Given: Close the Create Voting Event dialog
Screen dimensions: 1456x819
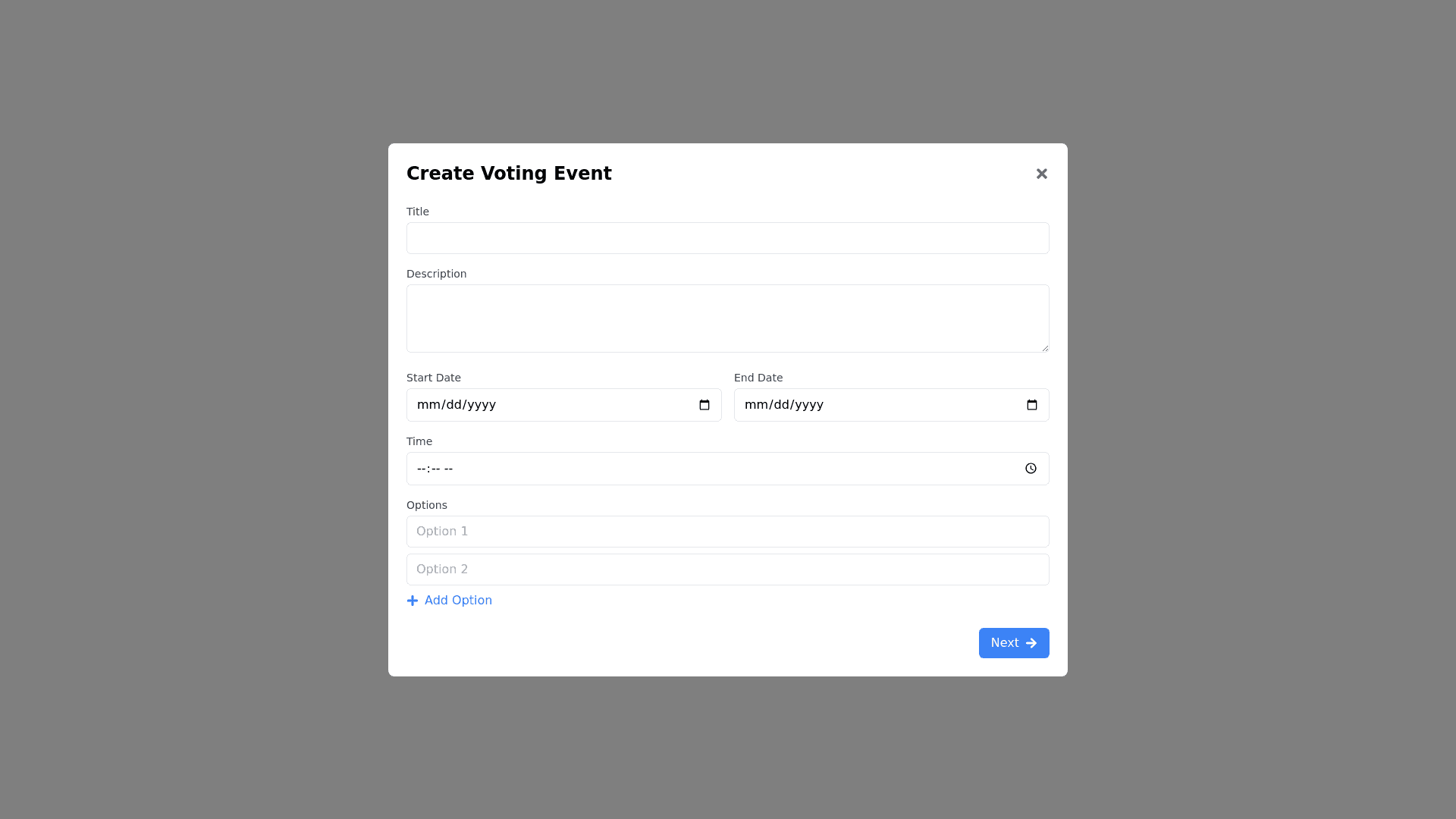Looking at the screenshot, I should tap(1041, 174).
